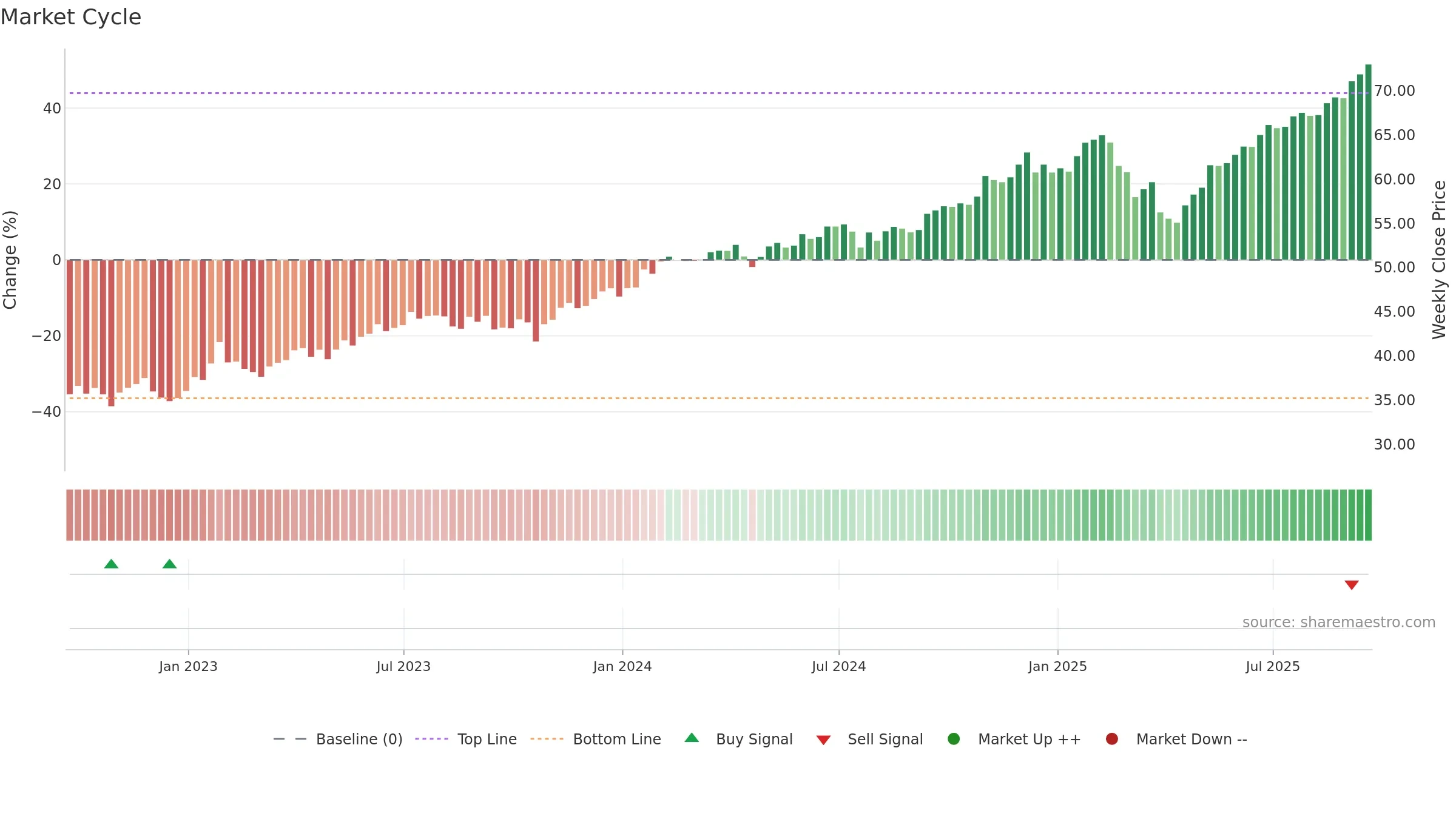
Task: Click the orange dotted bottom line on the chart
Action: point(720,399)
